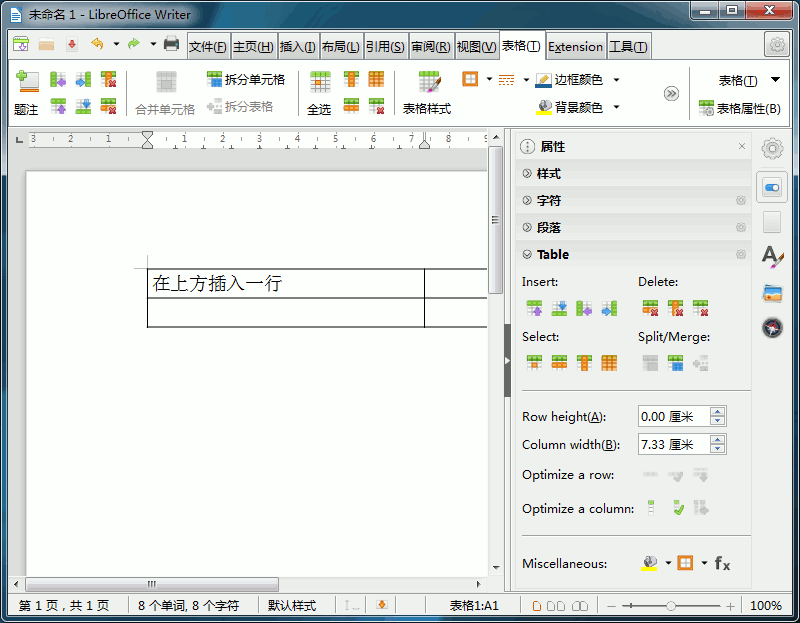Expand the 样式 section in sidebar
This screenshot has height=623, width=800.
(549, 174)
